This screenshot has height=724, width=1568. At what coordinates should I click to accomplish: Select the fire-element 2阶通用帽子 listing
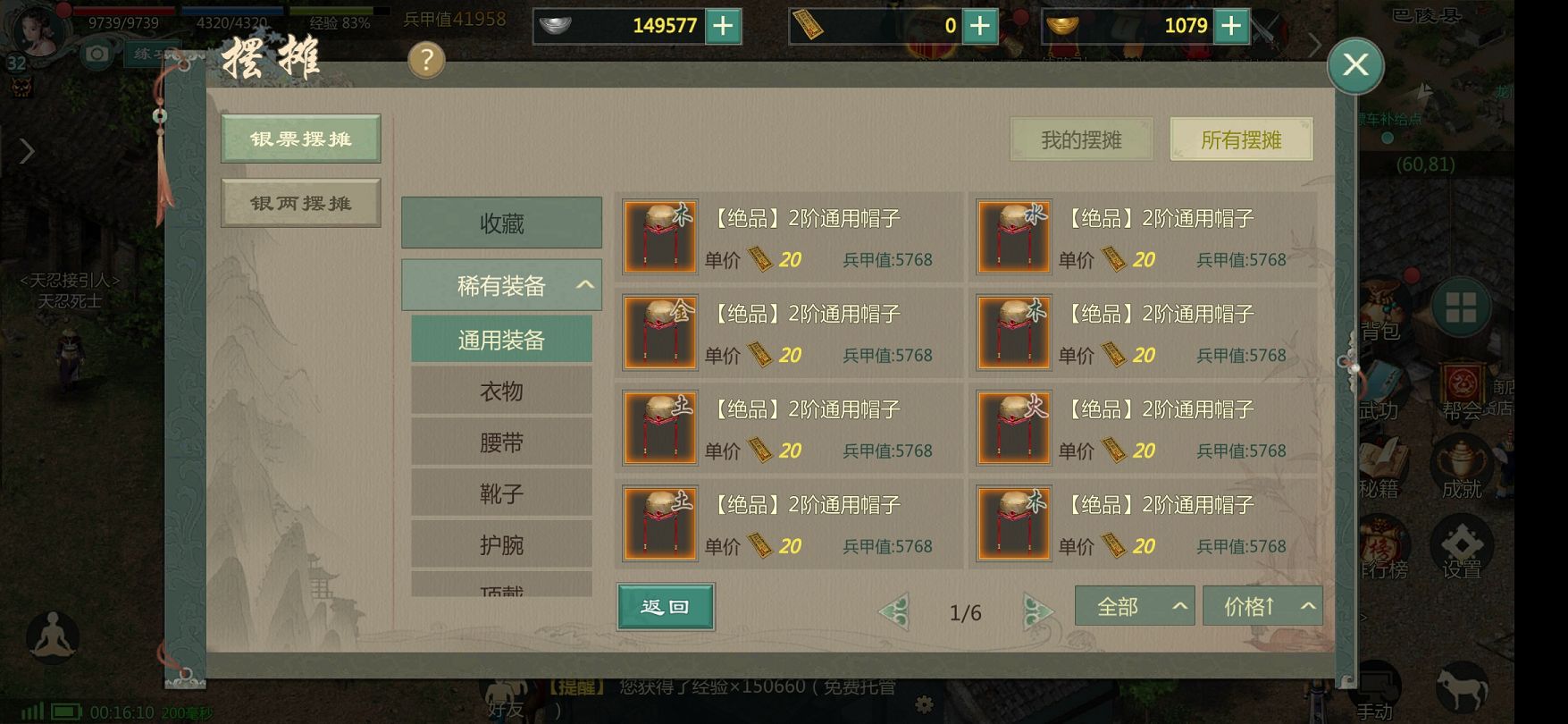coord(1144,428)
